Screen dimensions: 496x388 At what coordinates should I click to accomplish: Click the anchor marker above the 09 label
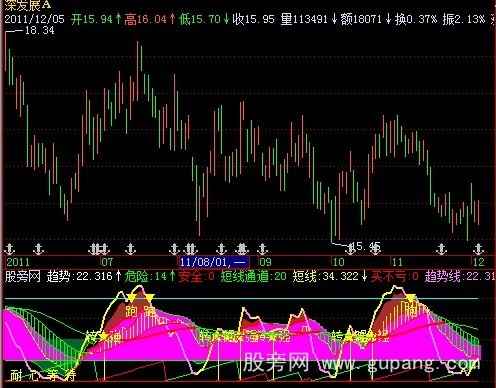click(263, 249)
